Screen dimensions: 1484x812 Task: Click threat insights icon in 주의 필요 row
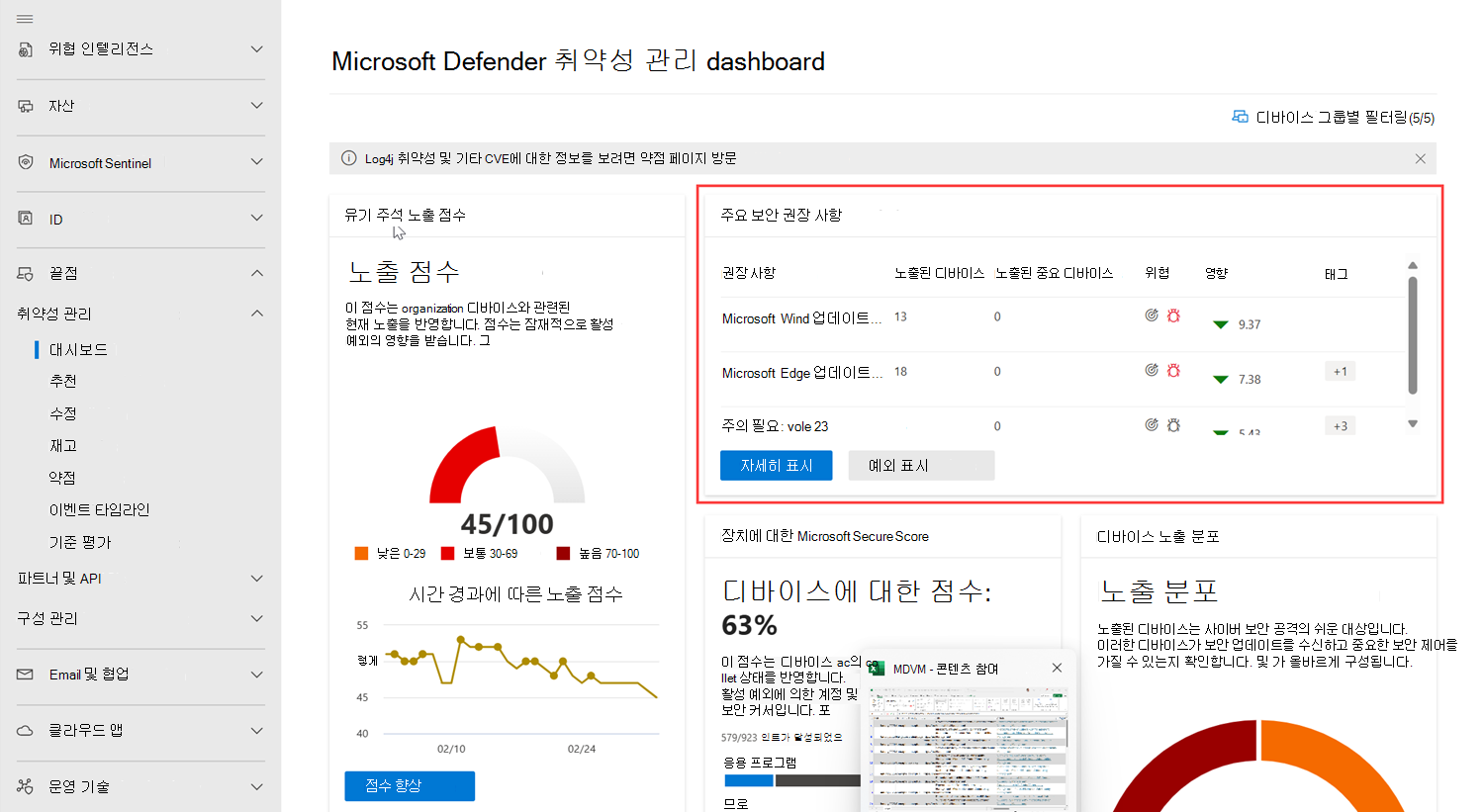[x=1152, y=424]
